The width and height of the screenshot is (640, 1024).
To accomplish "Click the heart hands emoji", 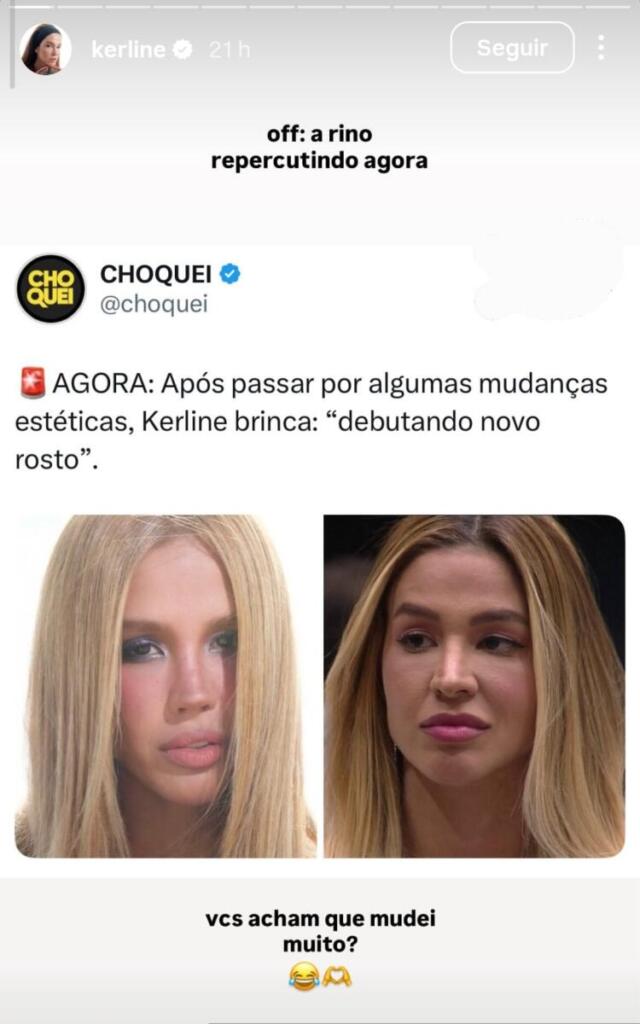I will point(336,977).
